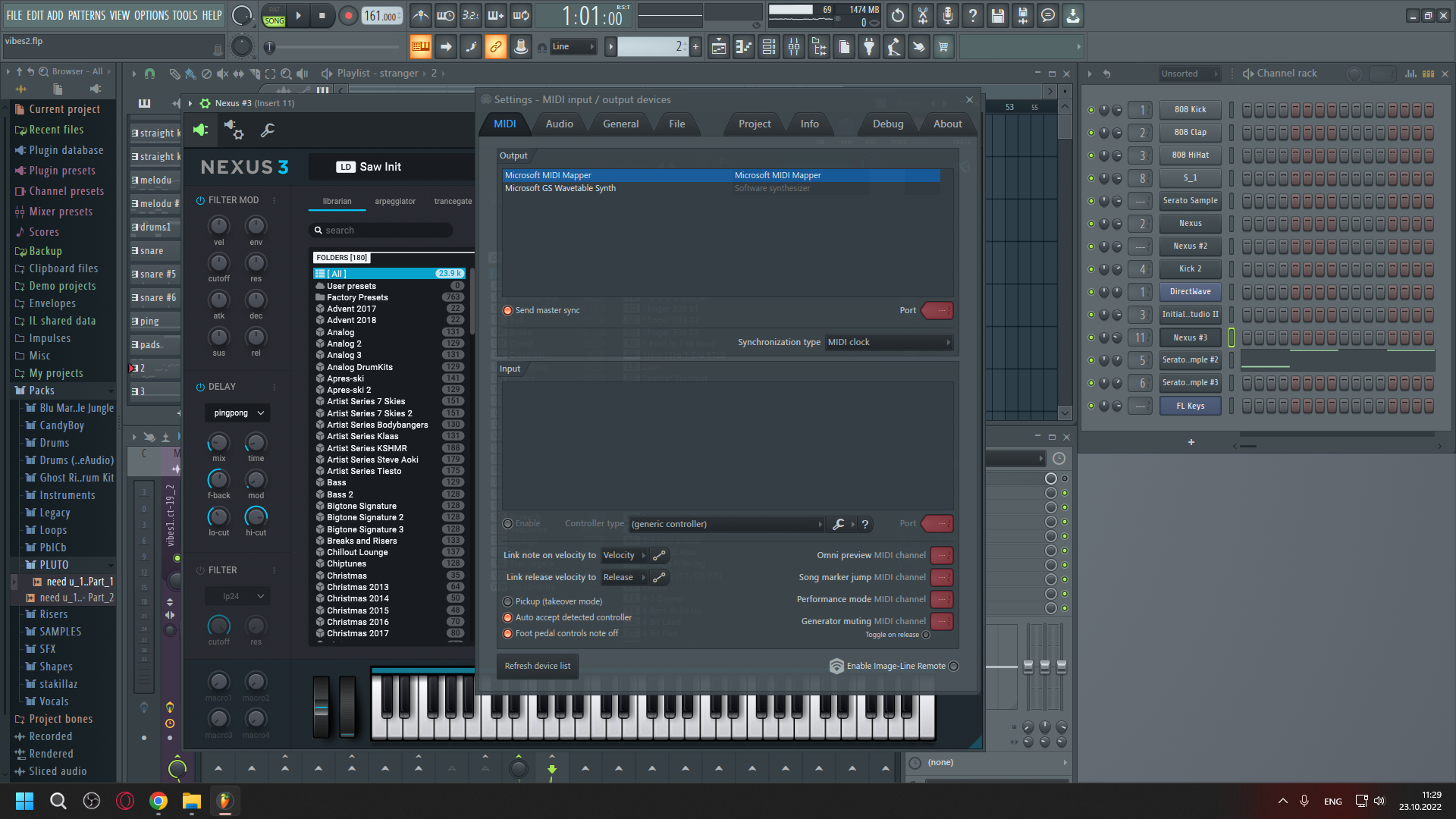Click the output Port number button
Viewport: 1456px width, 819px height.
point(938,310)
